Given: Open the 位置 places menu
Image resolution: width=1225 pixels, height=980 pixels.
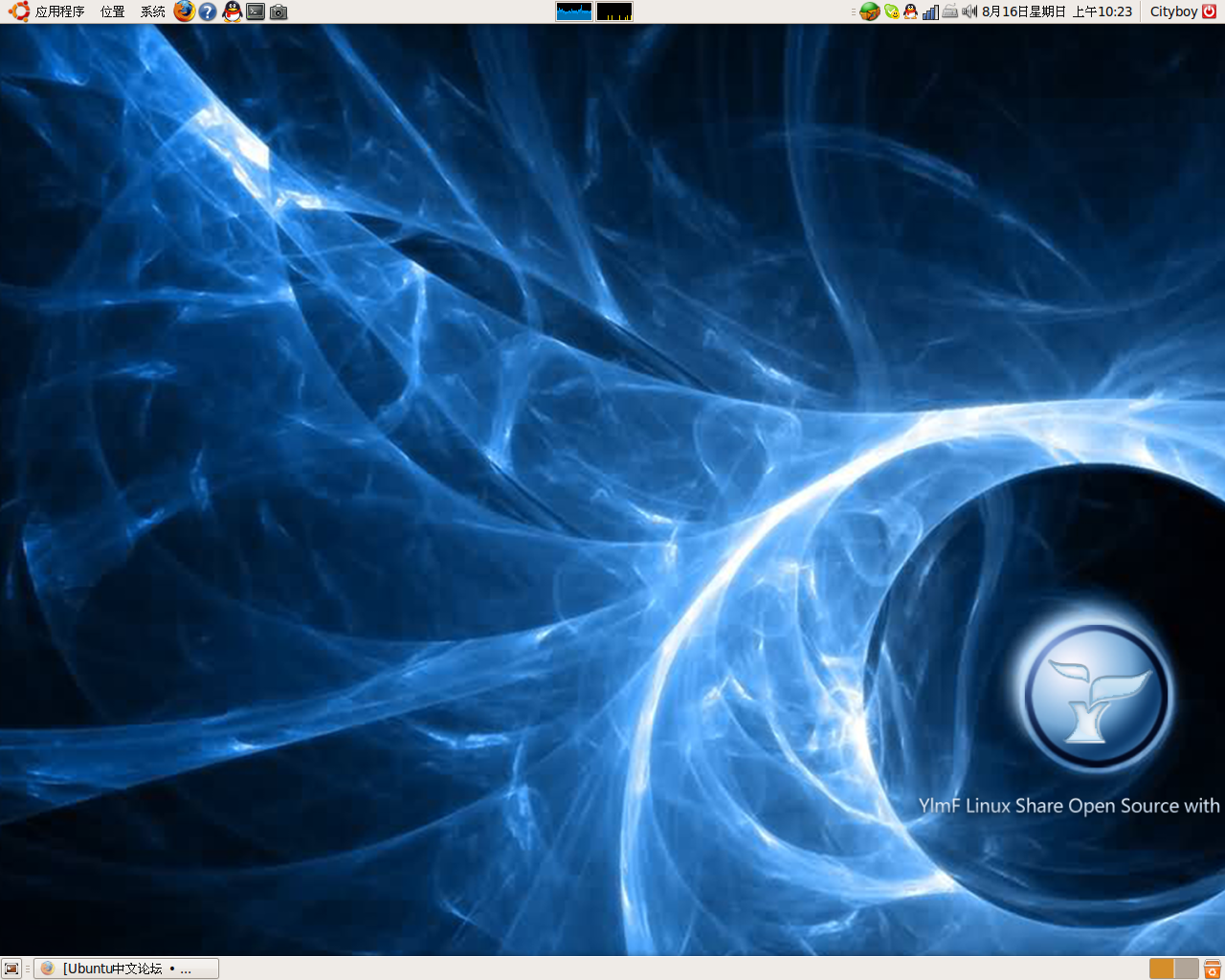Looking at the screenshot, I should click(x=113, y=11).
